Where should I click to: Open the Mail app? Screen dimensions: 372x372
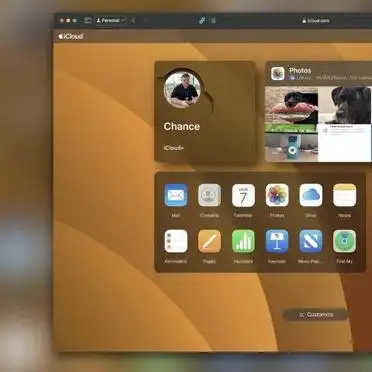(x=176, y=195)
